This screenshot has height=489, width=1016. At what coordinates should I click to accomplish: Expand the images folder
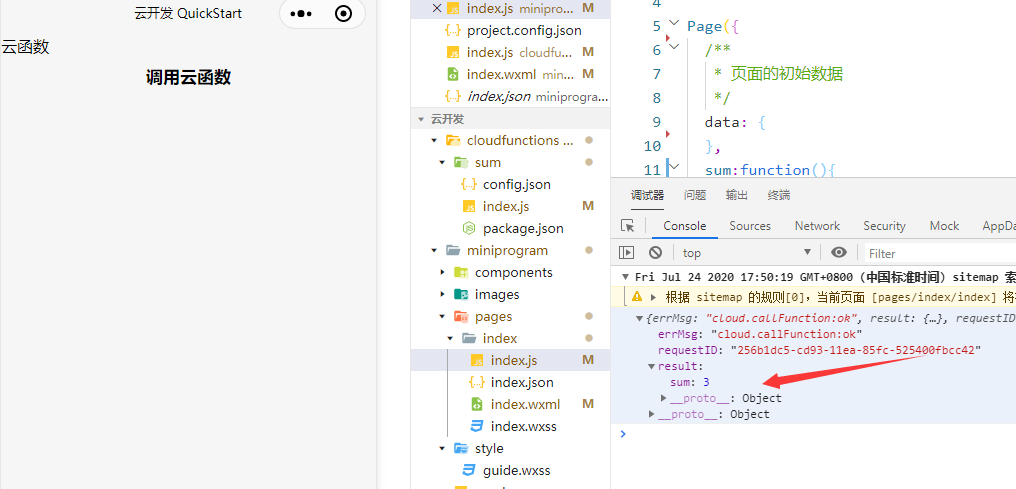click(x=442, y=294)
